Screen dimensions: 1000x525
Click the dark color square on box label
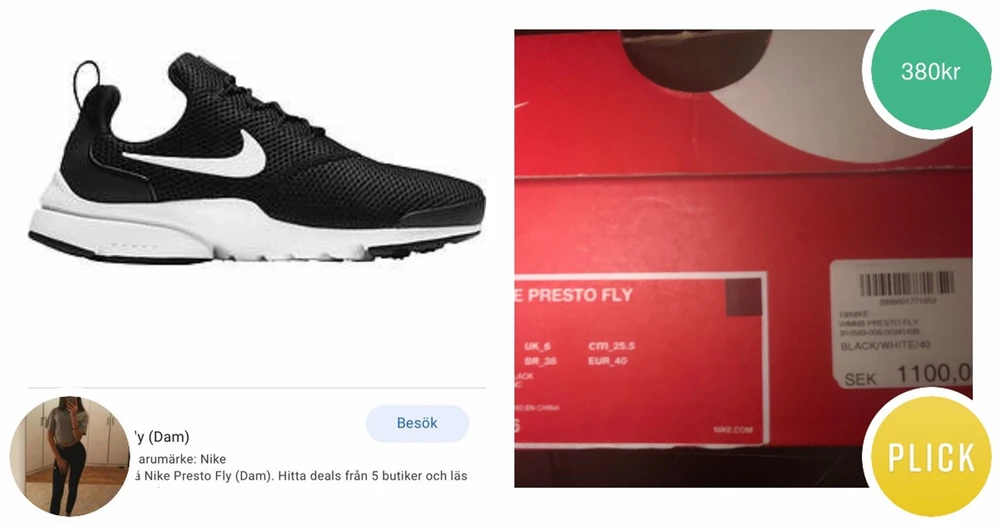tap(744, 299)
